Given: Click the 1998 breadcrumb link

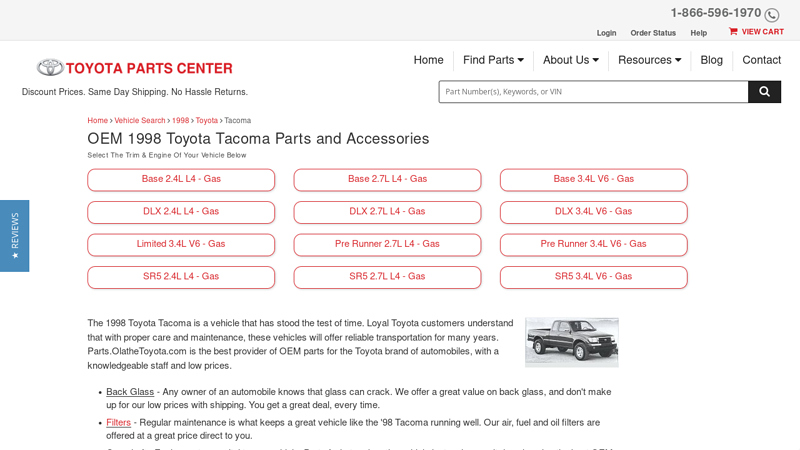Looking at the screenshot, I should click(180, 120).
